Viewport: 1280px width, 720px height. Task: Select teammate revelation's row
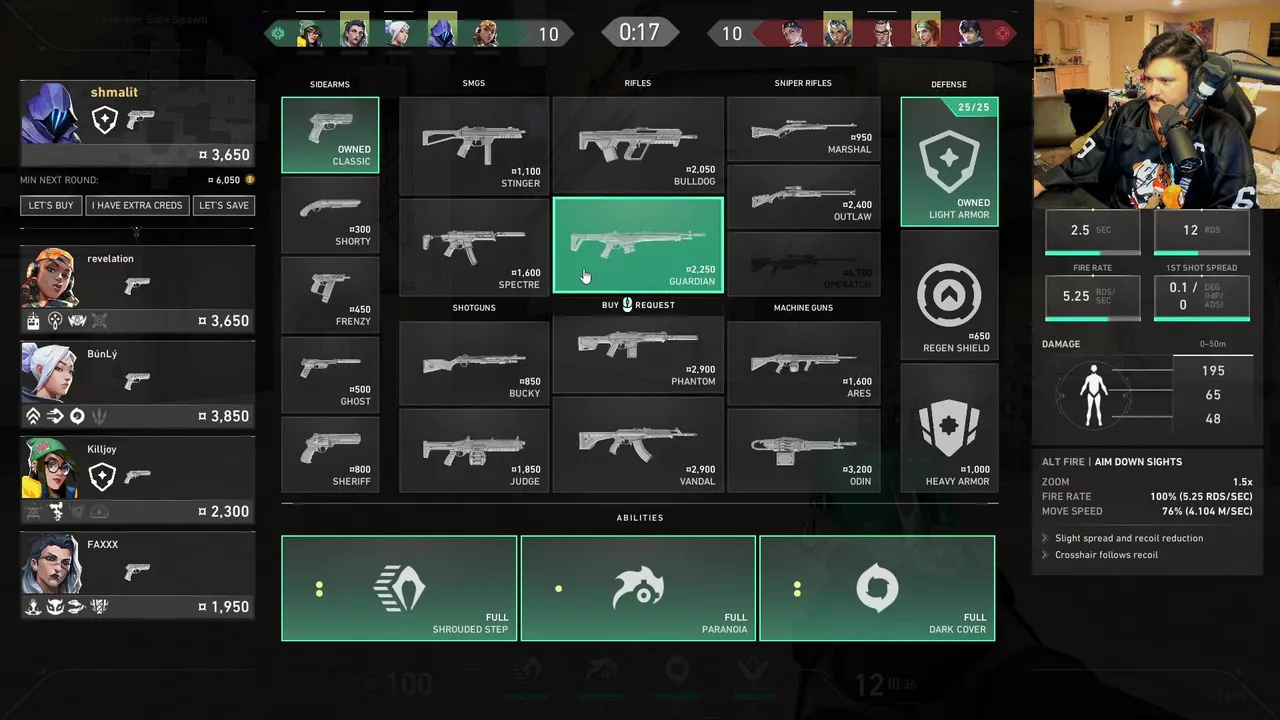[137, 290]
